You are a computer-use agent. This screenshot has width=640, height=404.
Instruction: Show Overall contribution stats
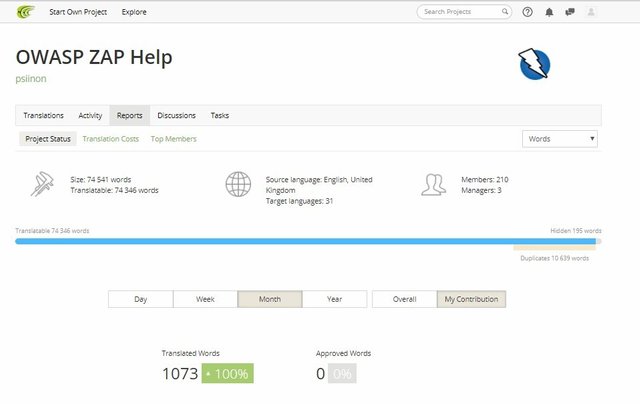click(404, 299)
